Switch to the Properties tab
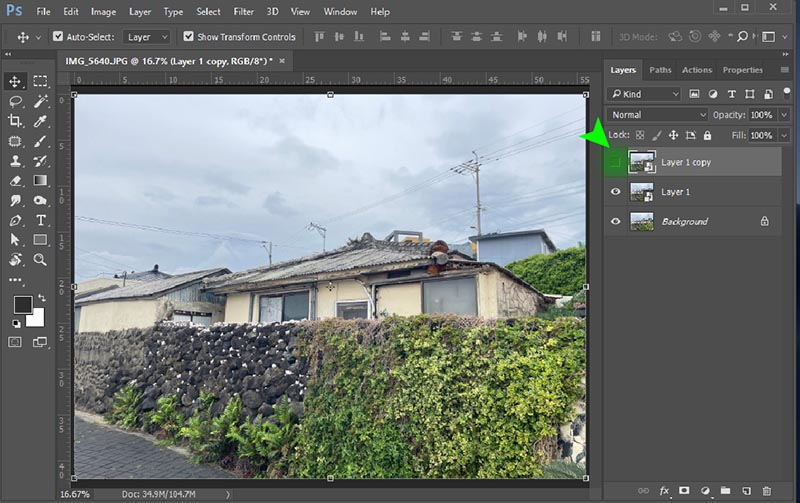 [742, 70]
